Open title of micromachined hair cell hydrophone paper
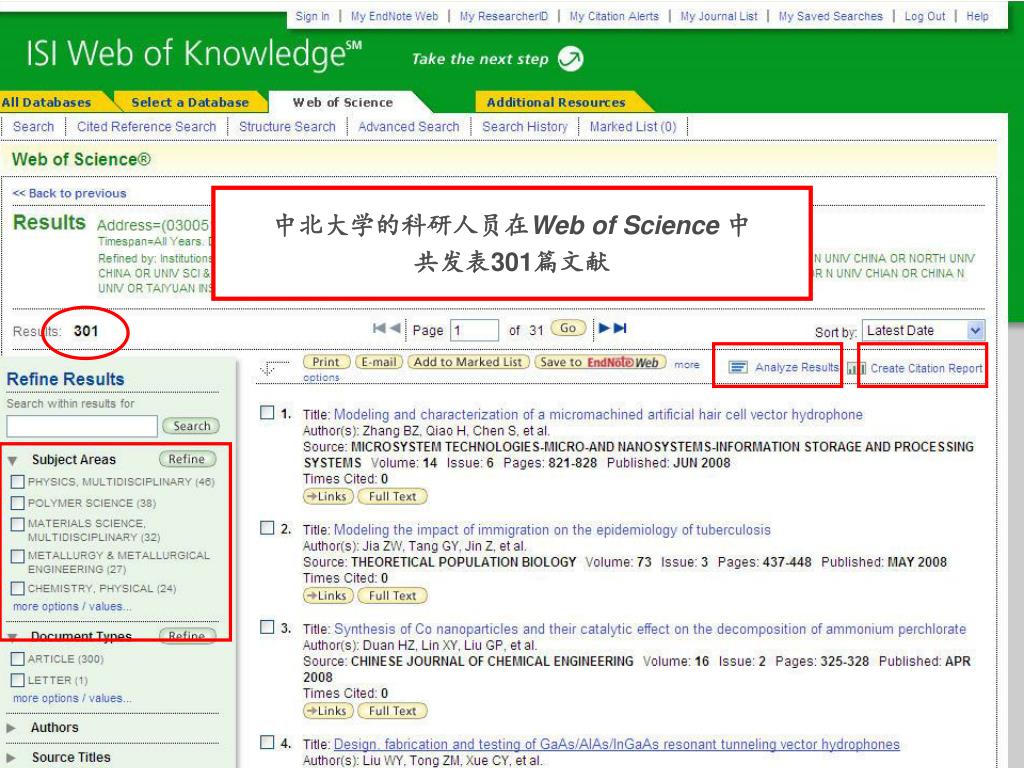This screenshot has width=1024, height=768. point(598,415)
